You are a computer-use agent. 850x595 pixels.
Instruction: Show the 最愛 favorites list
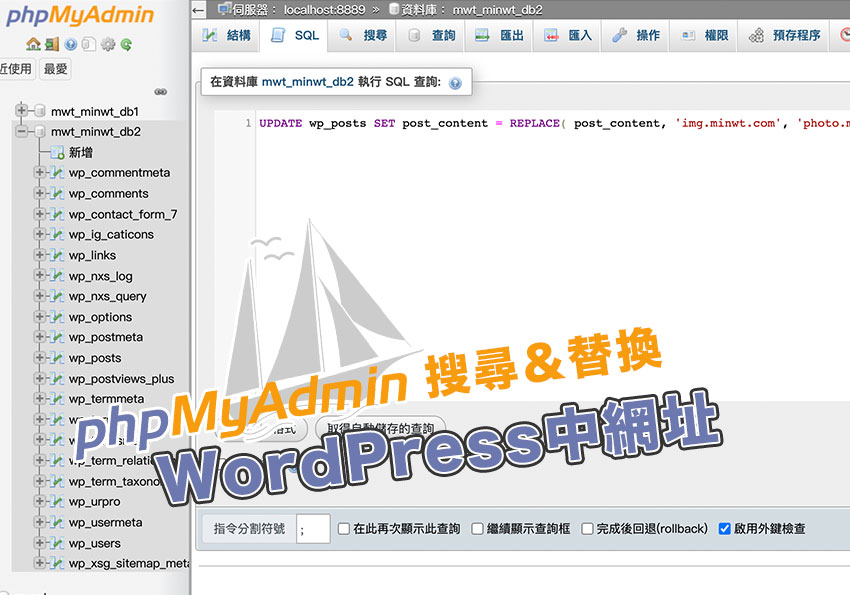(x=55, y=69)
